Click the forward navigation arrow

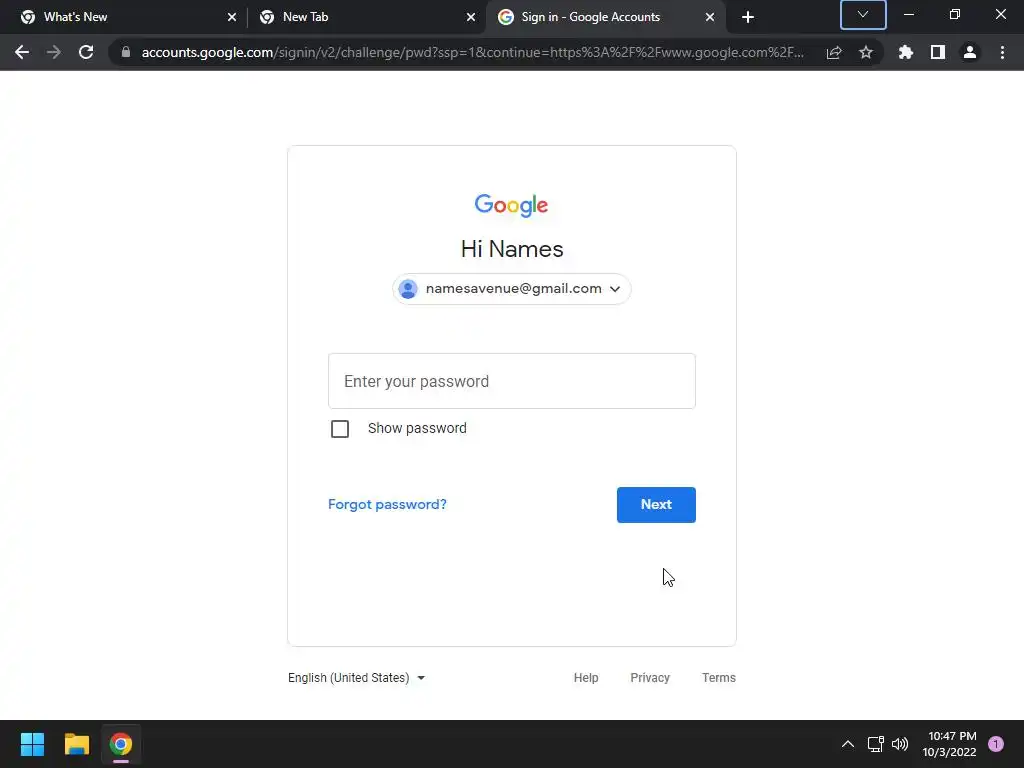[x=54, y=52]
